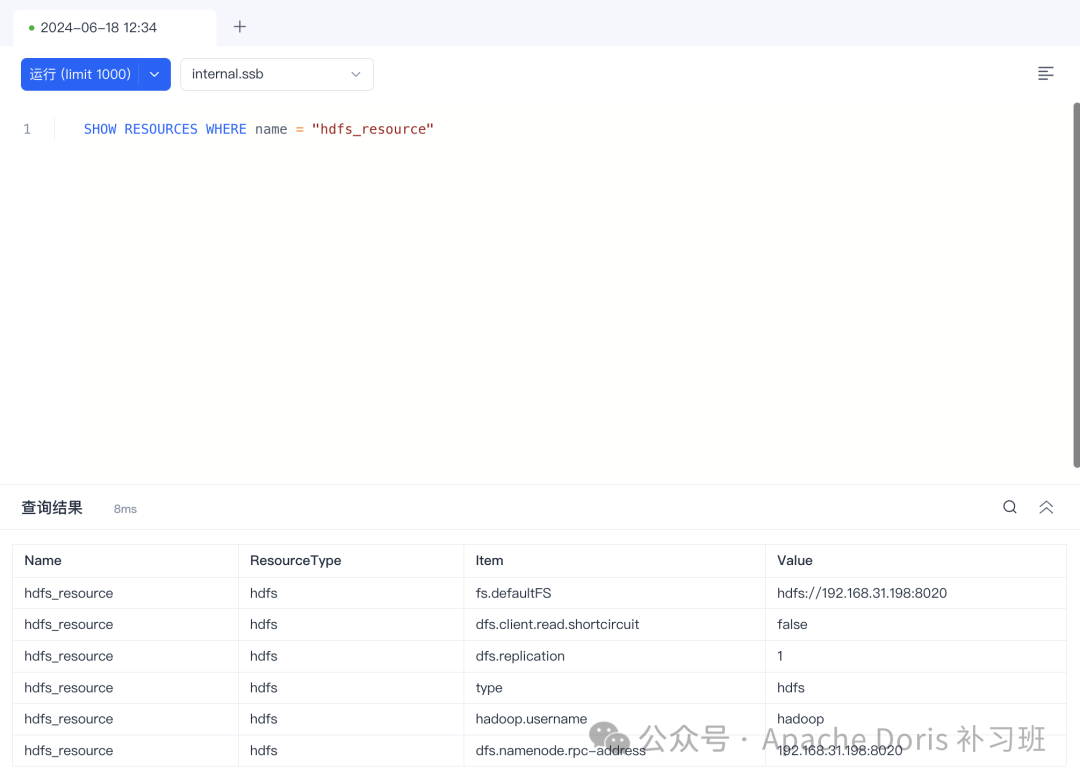Switch to the 2024-06-18 12:34 tab
The image size is (1080, 782).
point(115,28)
